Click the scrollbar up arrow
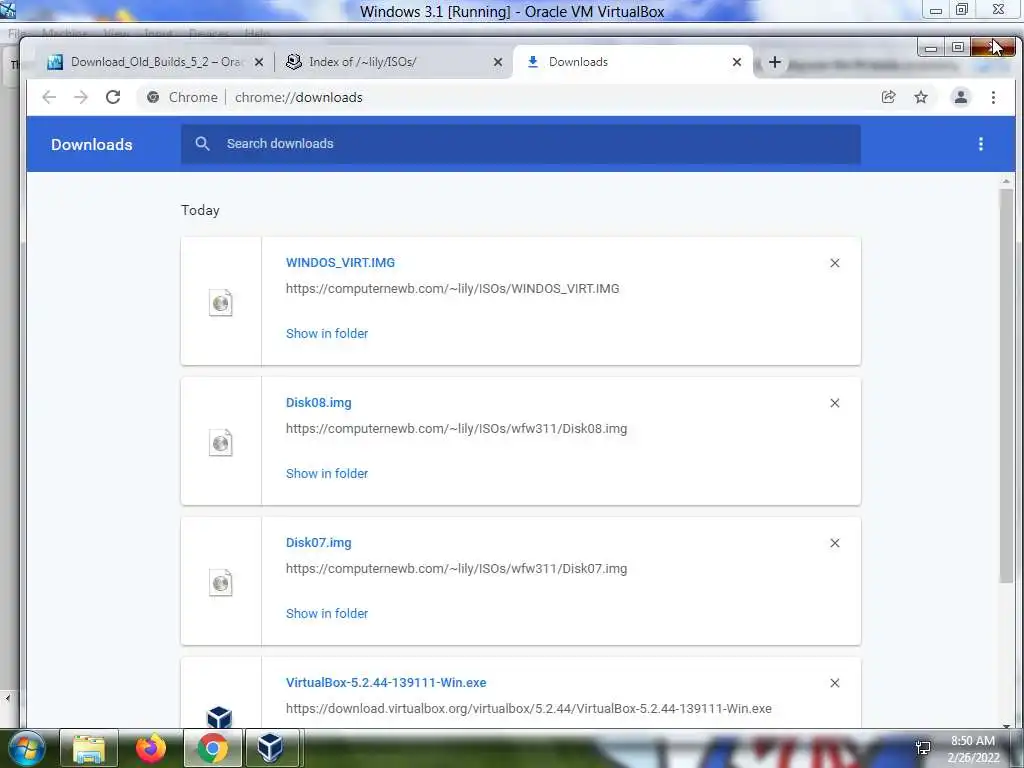This screenshot has width=1024, height=768. tap(1006, 181)
